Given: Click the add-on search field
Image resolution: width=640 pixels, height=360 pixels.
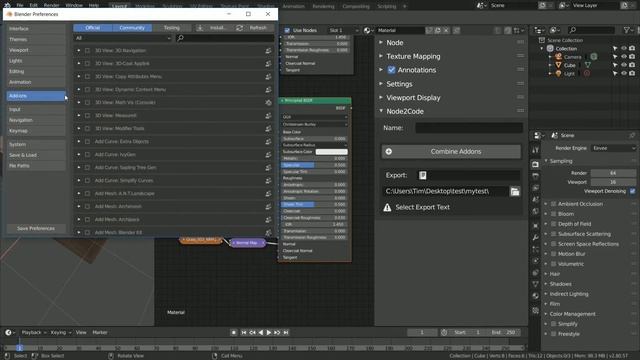Looking at the screenshot, I should point(224,38).
